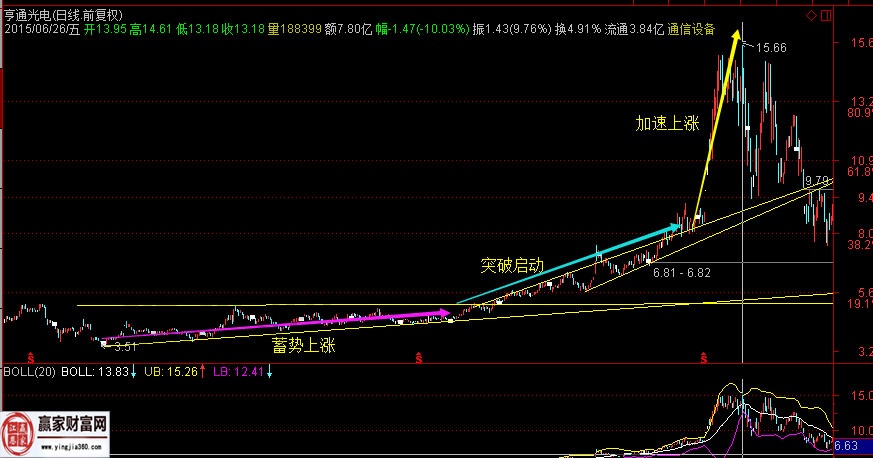This screenshot has height=458, width=873.
Task: Click the leftmost red S marker on the time axis
Action: point(31,356)
